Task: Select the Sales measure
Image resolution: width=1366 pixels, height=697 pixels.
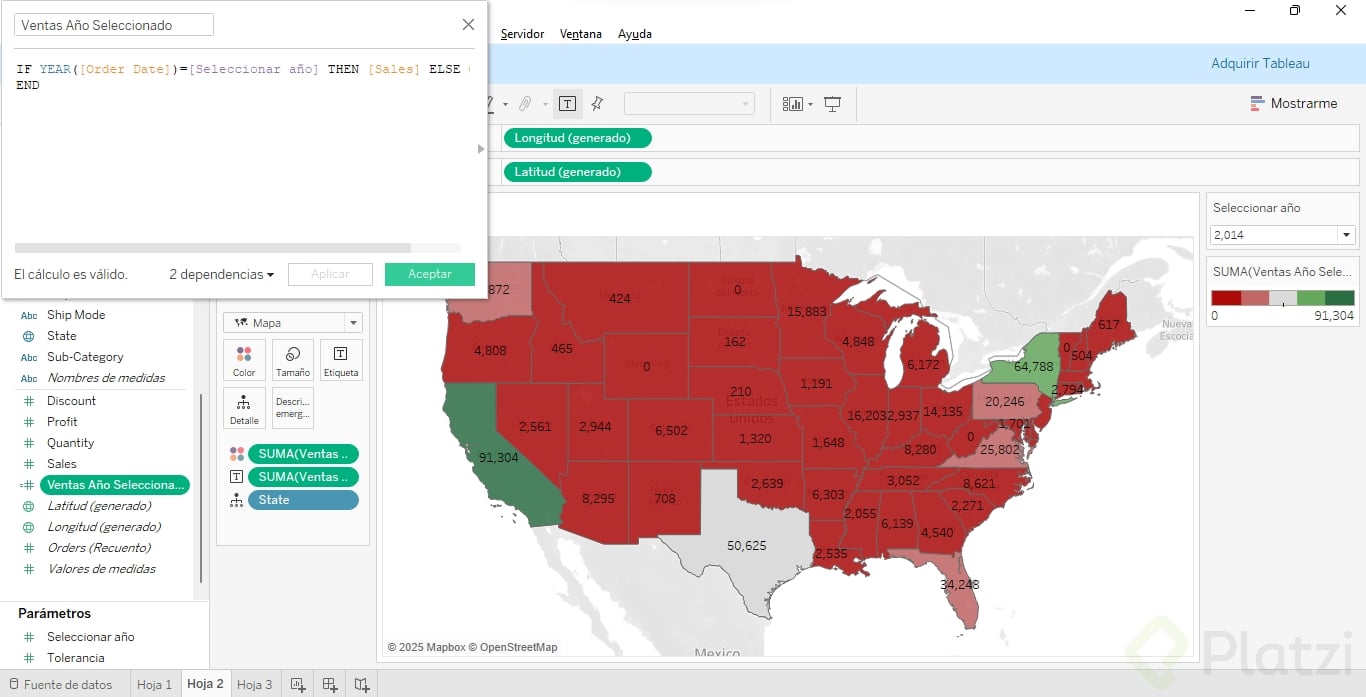Action: coord(62,464)
